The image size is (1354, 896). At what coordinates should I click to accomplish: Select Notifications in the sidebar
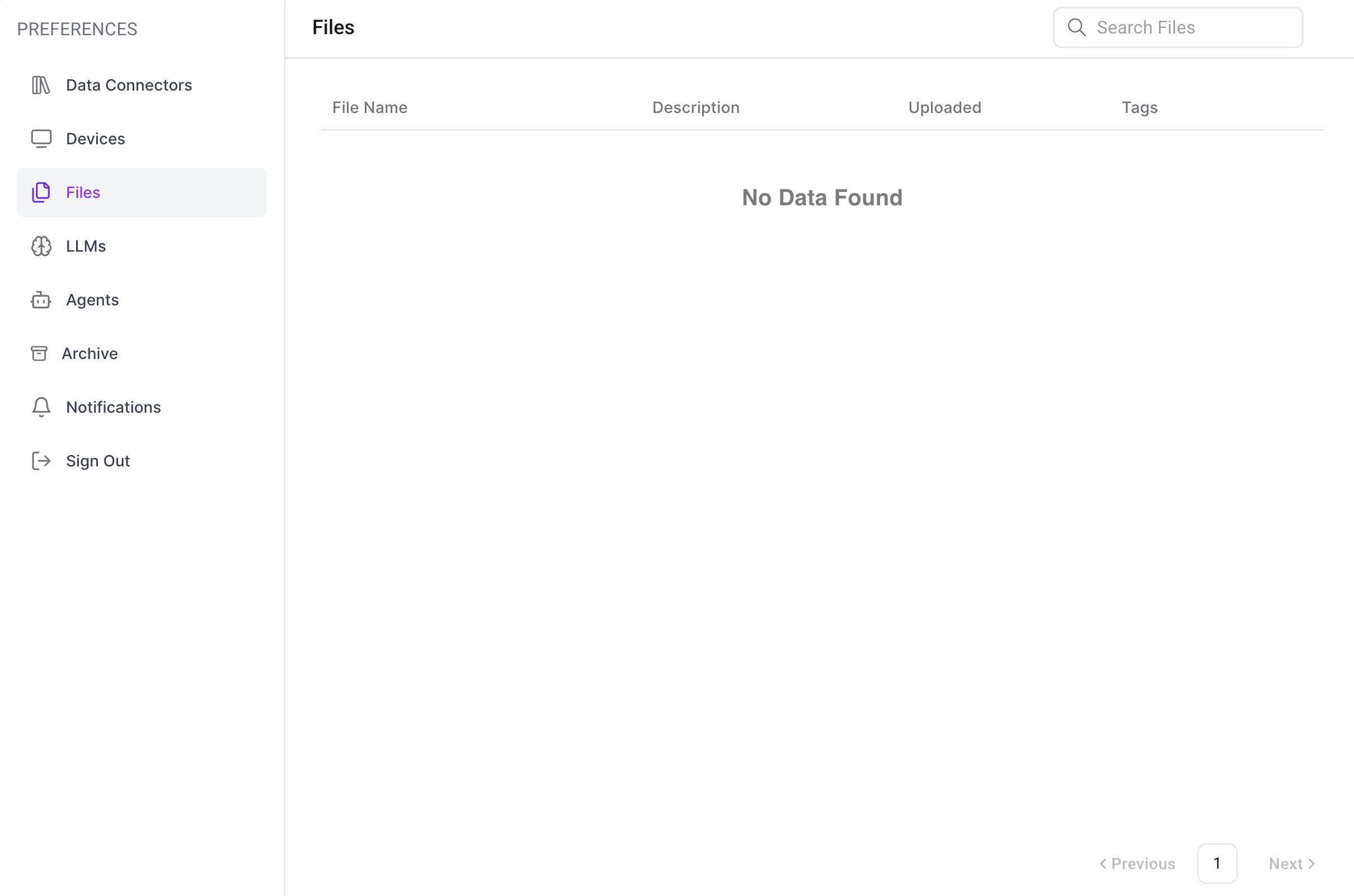[113, 407]
